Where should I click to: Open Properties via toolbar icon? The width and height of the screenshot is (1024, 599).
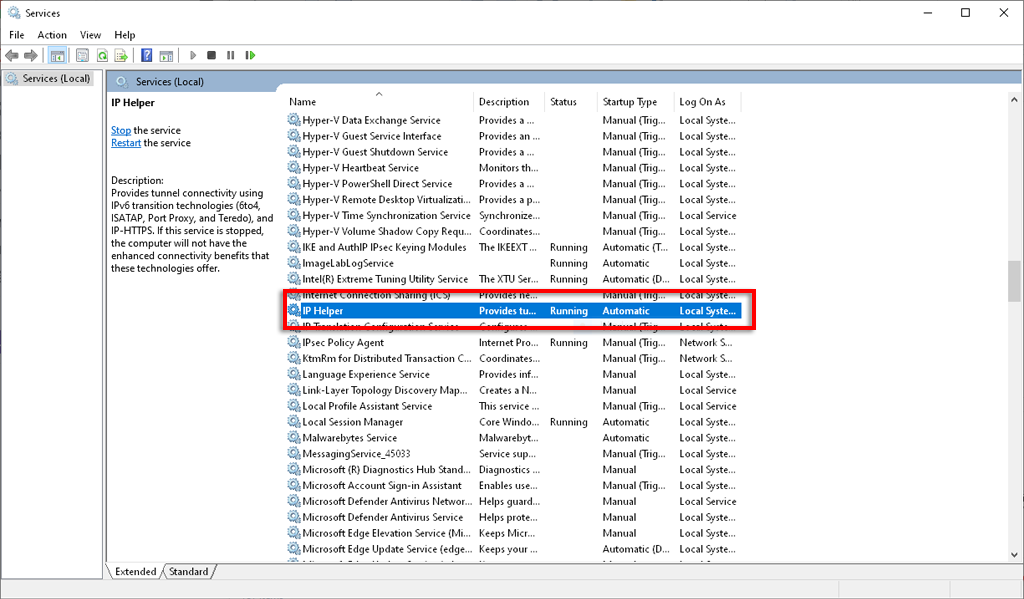[x=81, y=56]
